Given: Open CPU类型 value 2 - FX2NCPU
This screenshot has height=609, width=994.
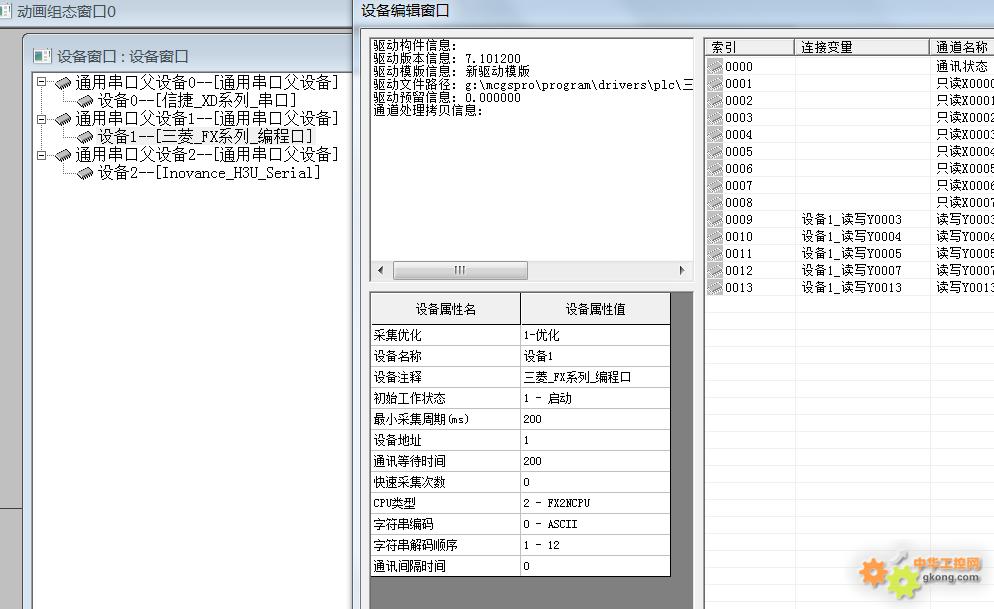Looking at the screenshot, I should coord(595,503).
